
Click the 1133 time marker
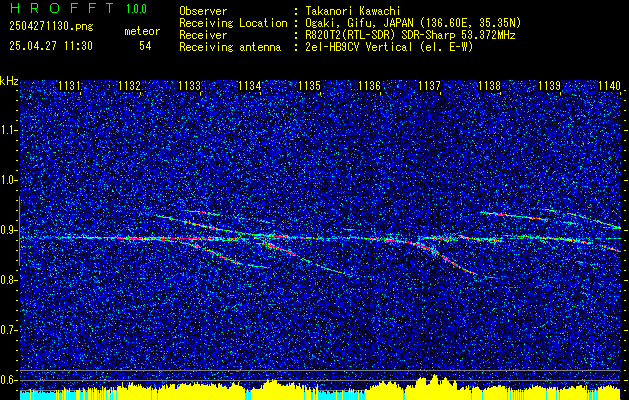pyautogui.click(x=189, y=86)
